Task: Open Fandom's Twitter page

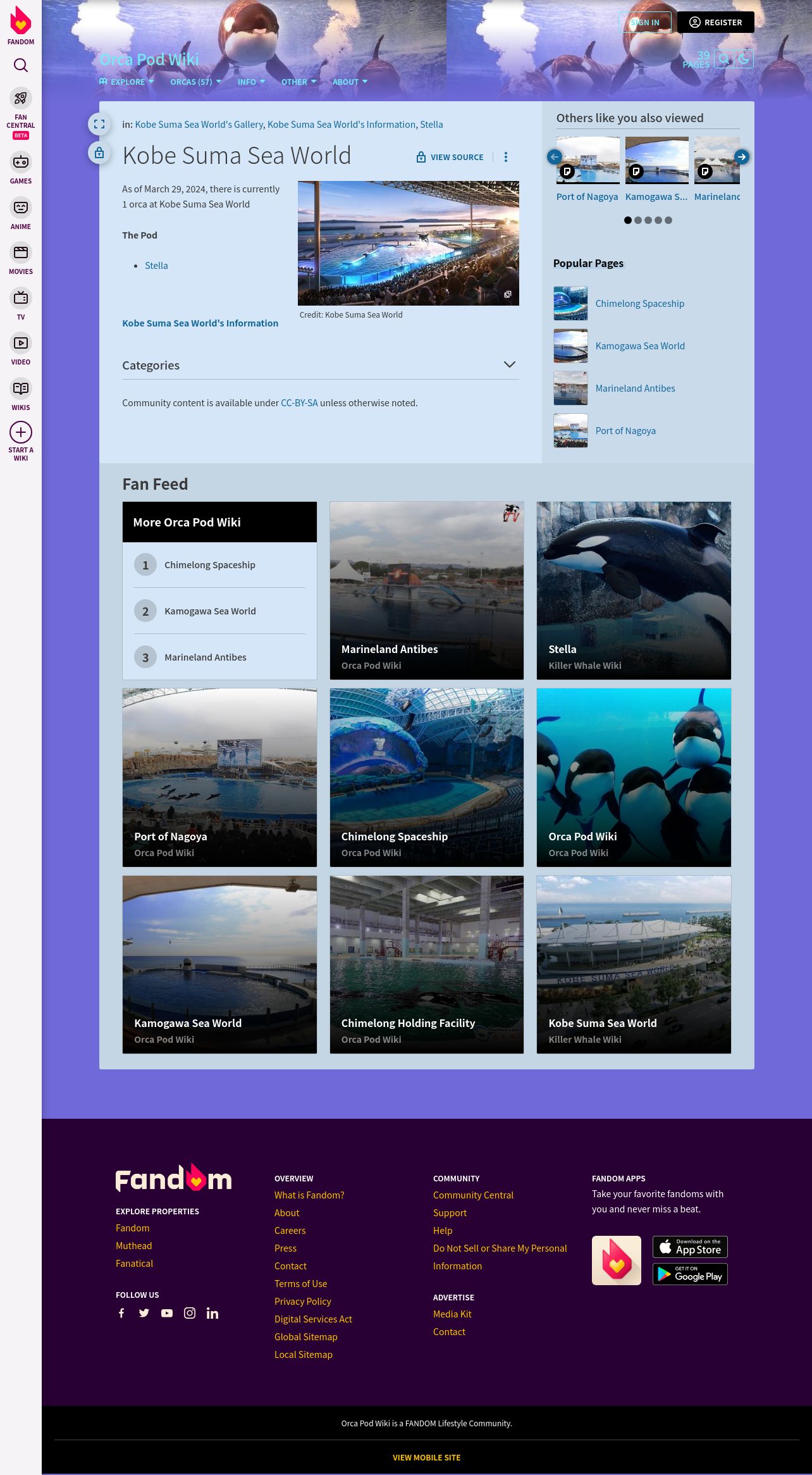Action: coord(144,1313)
